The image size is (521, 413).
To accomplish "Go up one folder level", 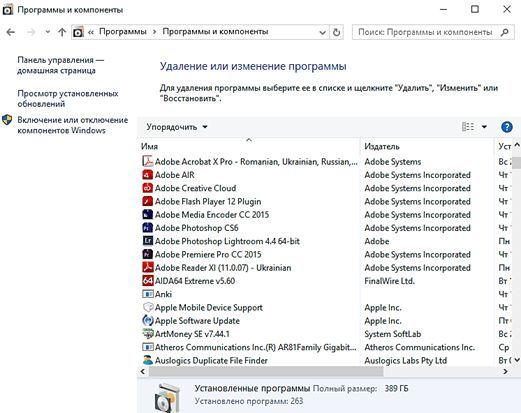I will pyautogui.click(x=62, y=32).
